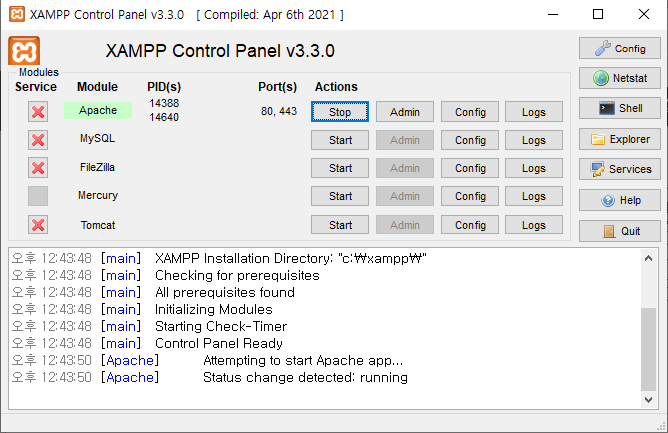Click the XAMPP logo in the panel header

click(x=24, y=51)
